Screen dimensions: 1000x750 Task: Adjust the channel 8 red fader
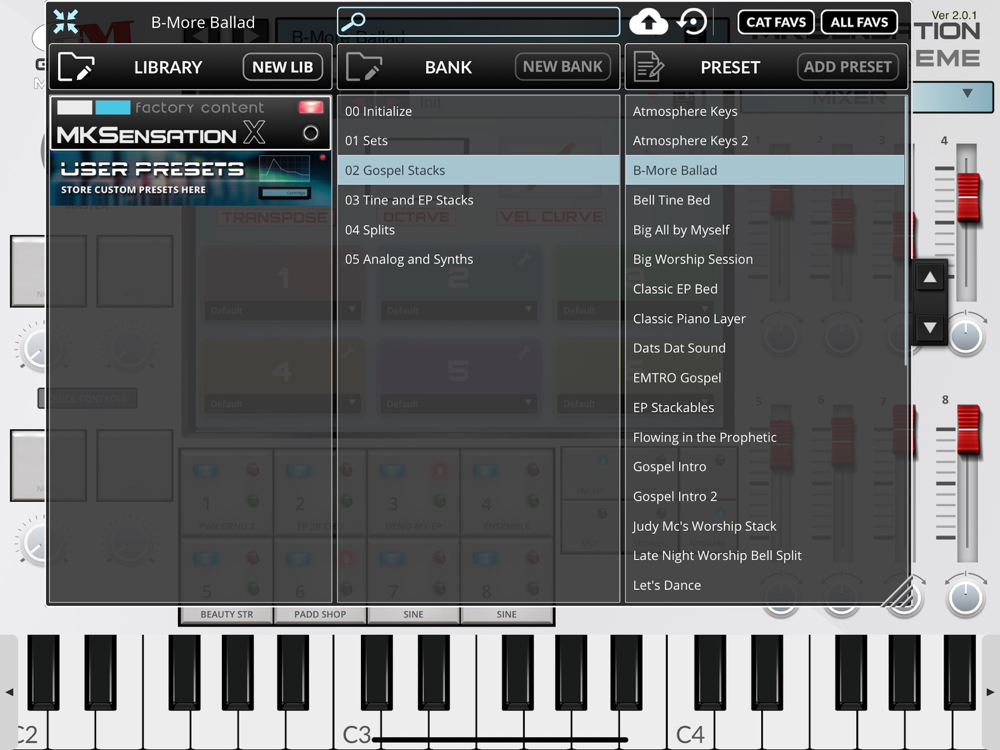point(968,429)
